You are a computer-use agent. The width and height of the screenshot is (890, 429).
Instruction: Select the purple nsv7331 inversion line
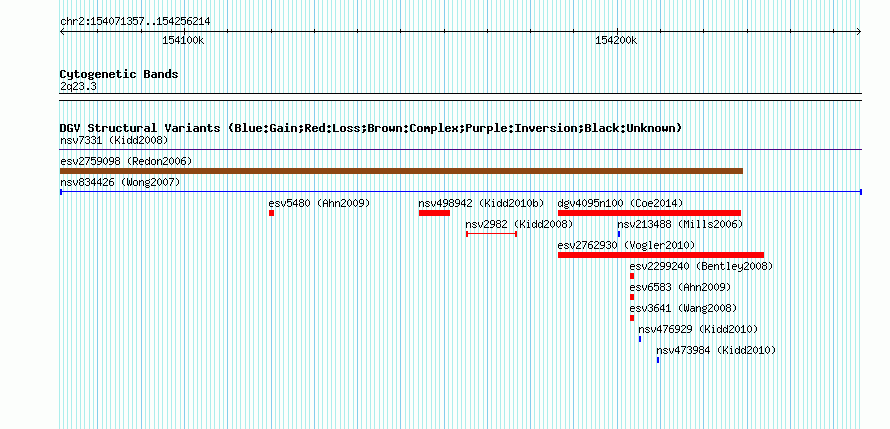[461, 150]
